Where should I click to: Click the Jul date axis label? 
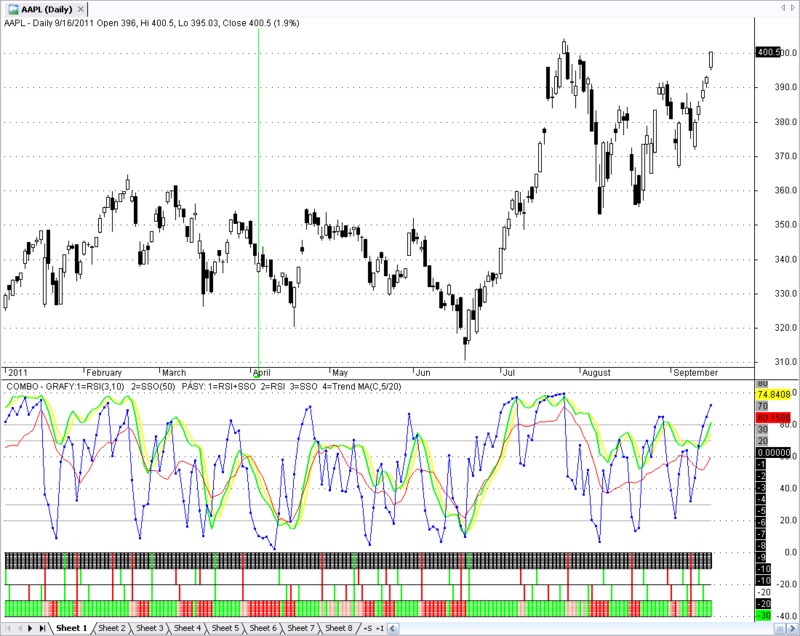click(509, 372)
